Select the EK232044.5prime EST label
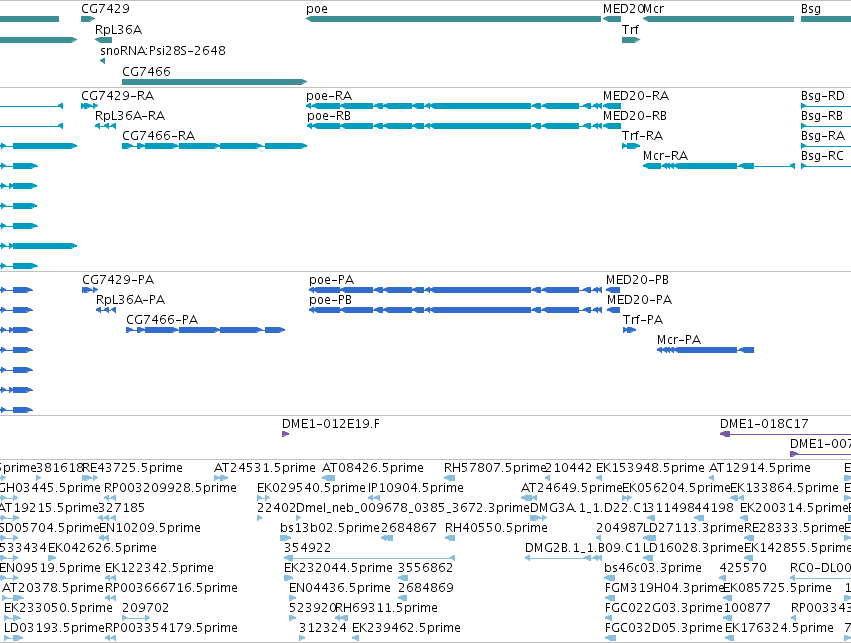This screenshot has height=643, width=851. pyautogui.click(x=339, y=568)
